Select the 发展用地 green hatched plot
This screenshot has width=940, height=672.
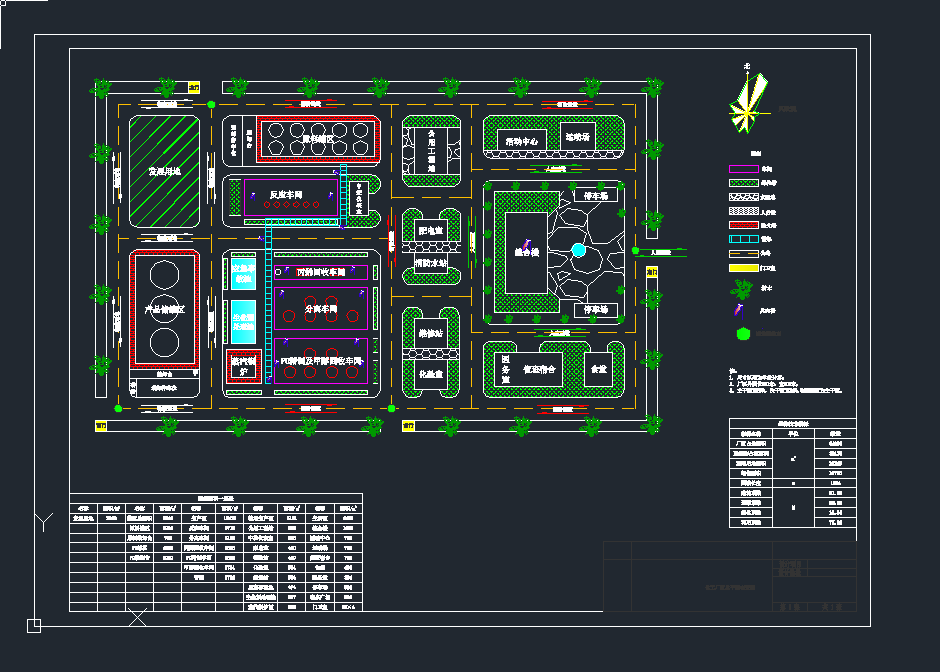[x=165, y=171]
